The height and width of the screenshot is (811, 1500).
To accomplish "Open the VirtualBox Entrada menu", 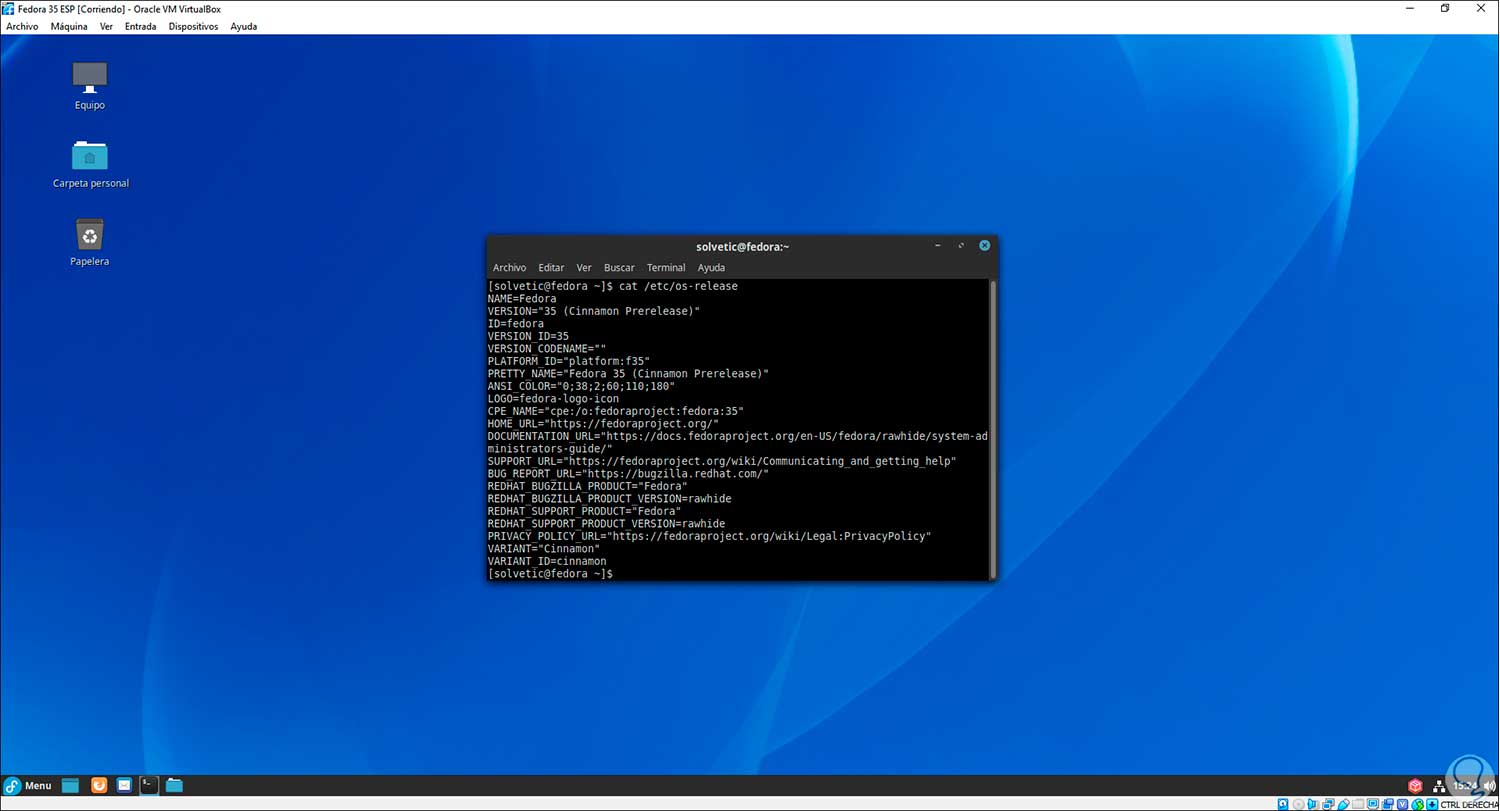I will point(140,26).
